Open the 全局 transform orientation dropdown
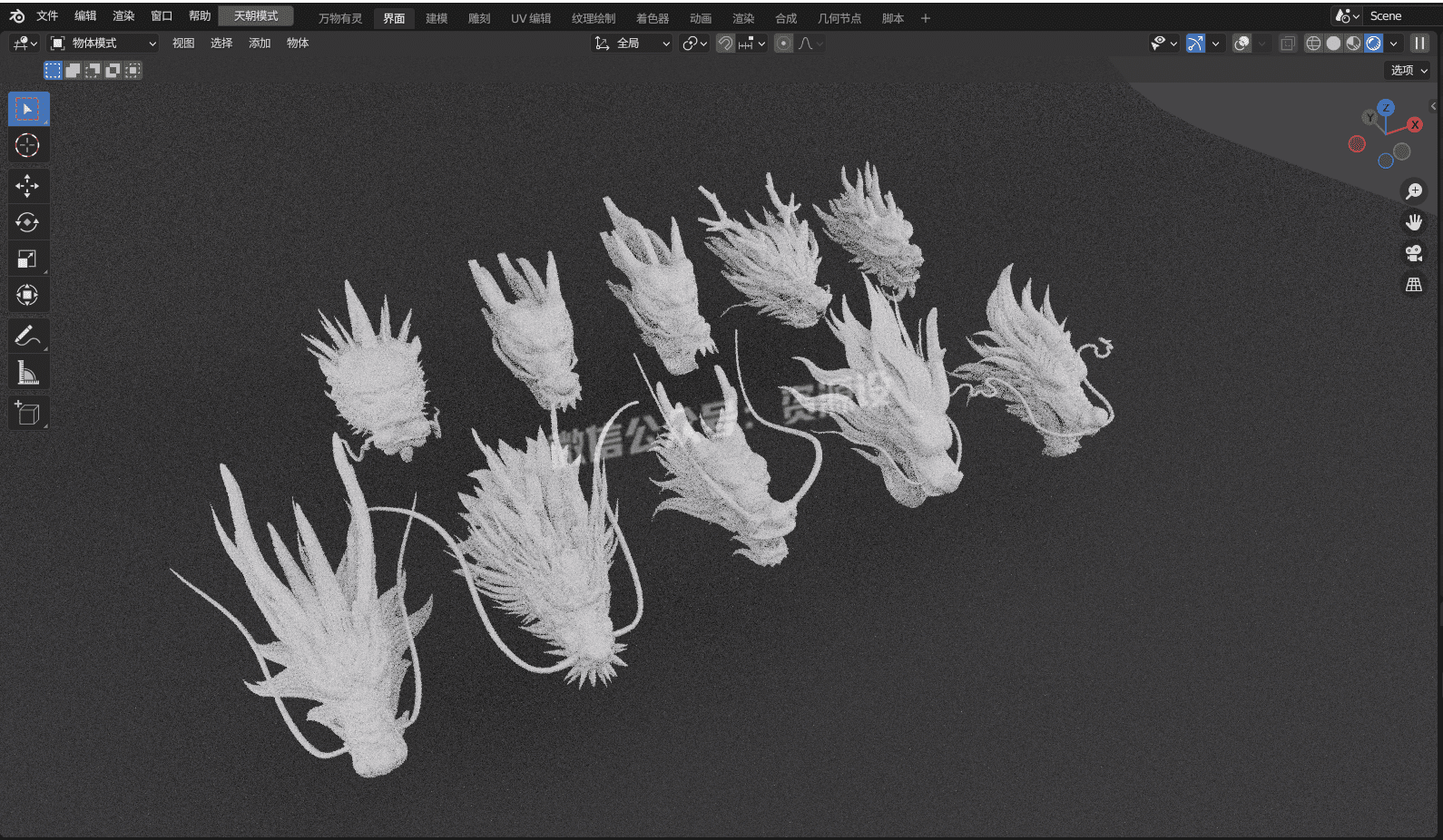 (x=633, y=44)
